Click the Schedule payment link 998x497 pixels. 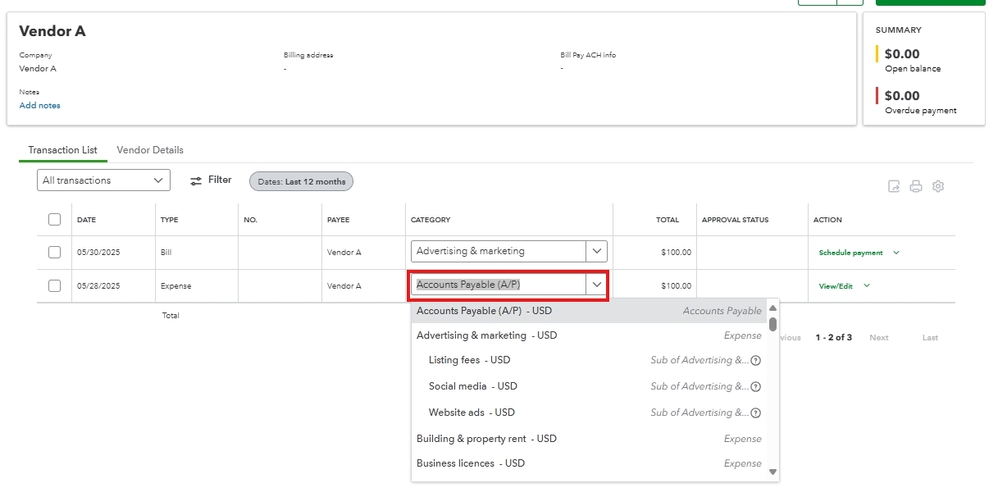pos(850,253)
